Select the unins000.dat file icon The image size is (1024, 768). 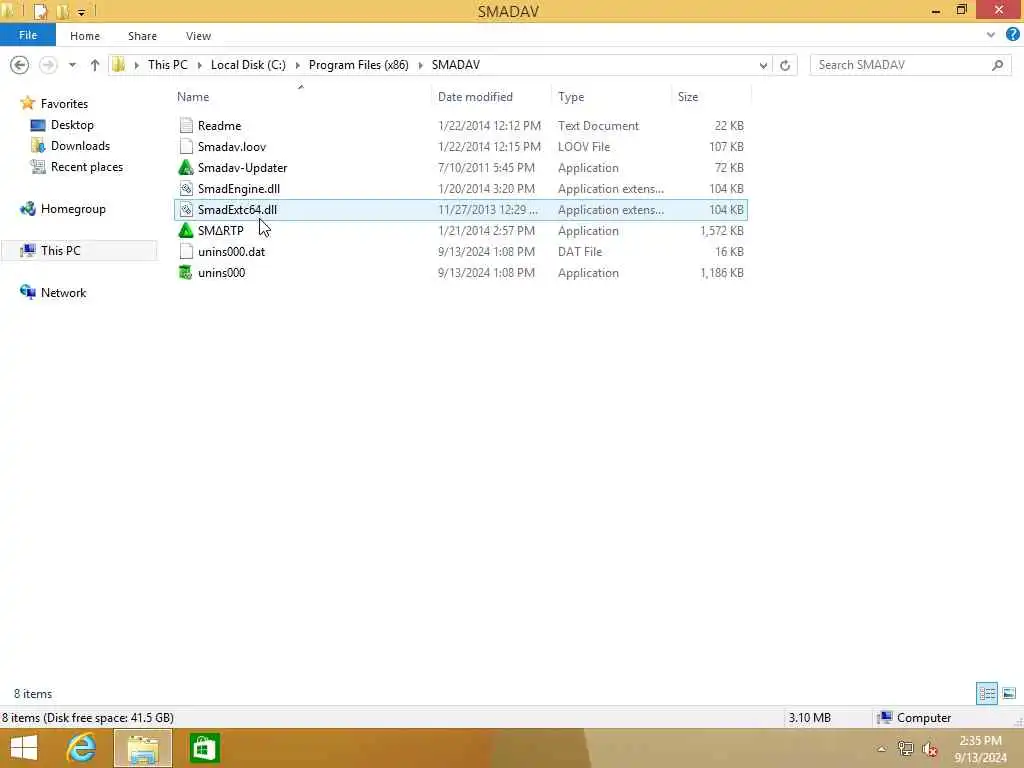click(186, 251)
